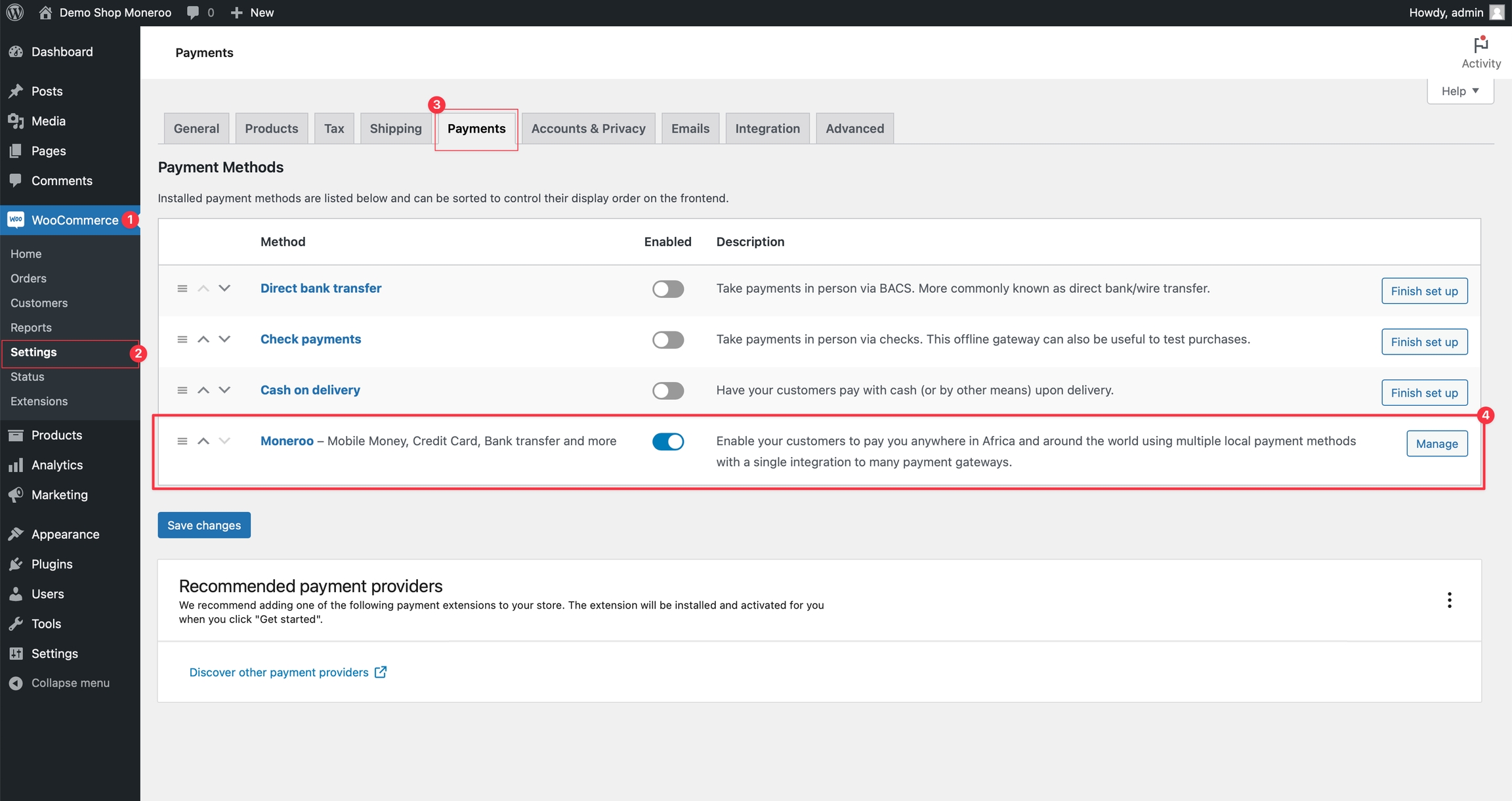Disable the Moneroo payment toggle
The image size is (1512, 801).
coord(668,441)
